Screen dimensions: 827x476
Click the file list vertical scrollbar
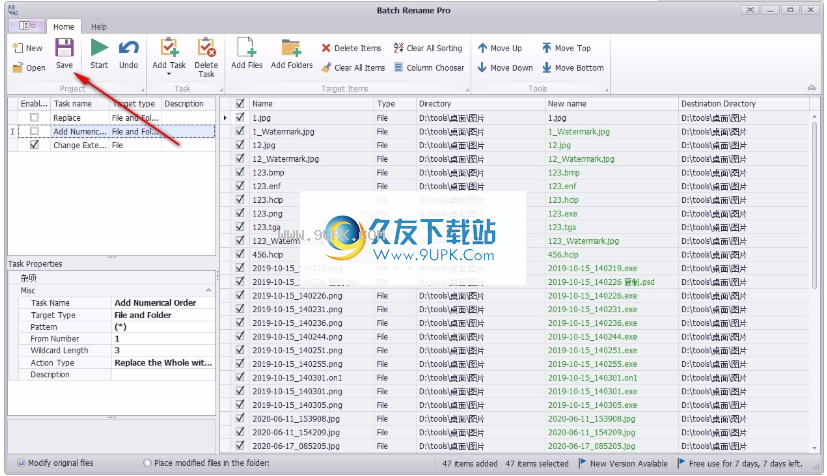click(815, 206)
